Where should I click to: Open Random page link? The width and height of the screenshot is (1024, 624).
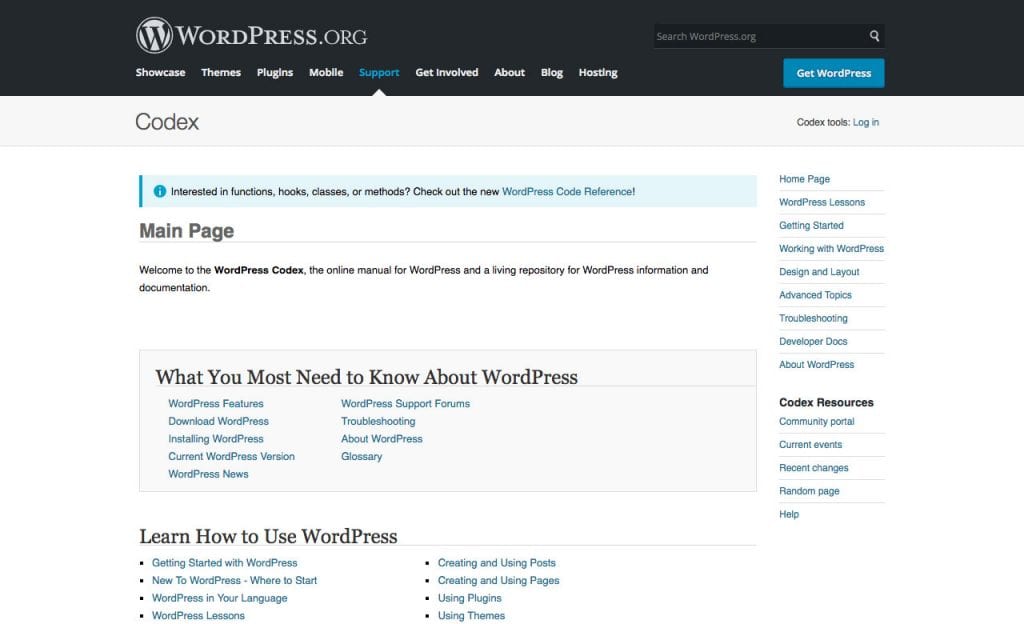click(x=808, y=491)
